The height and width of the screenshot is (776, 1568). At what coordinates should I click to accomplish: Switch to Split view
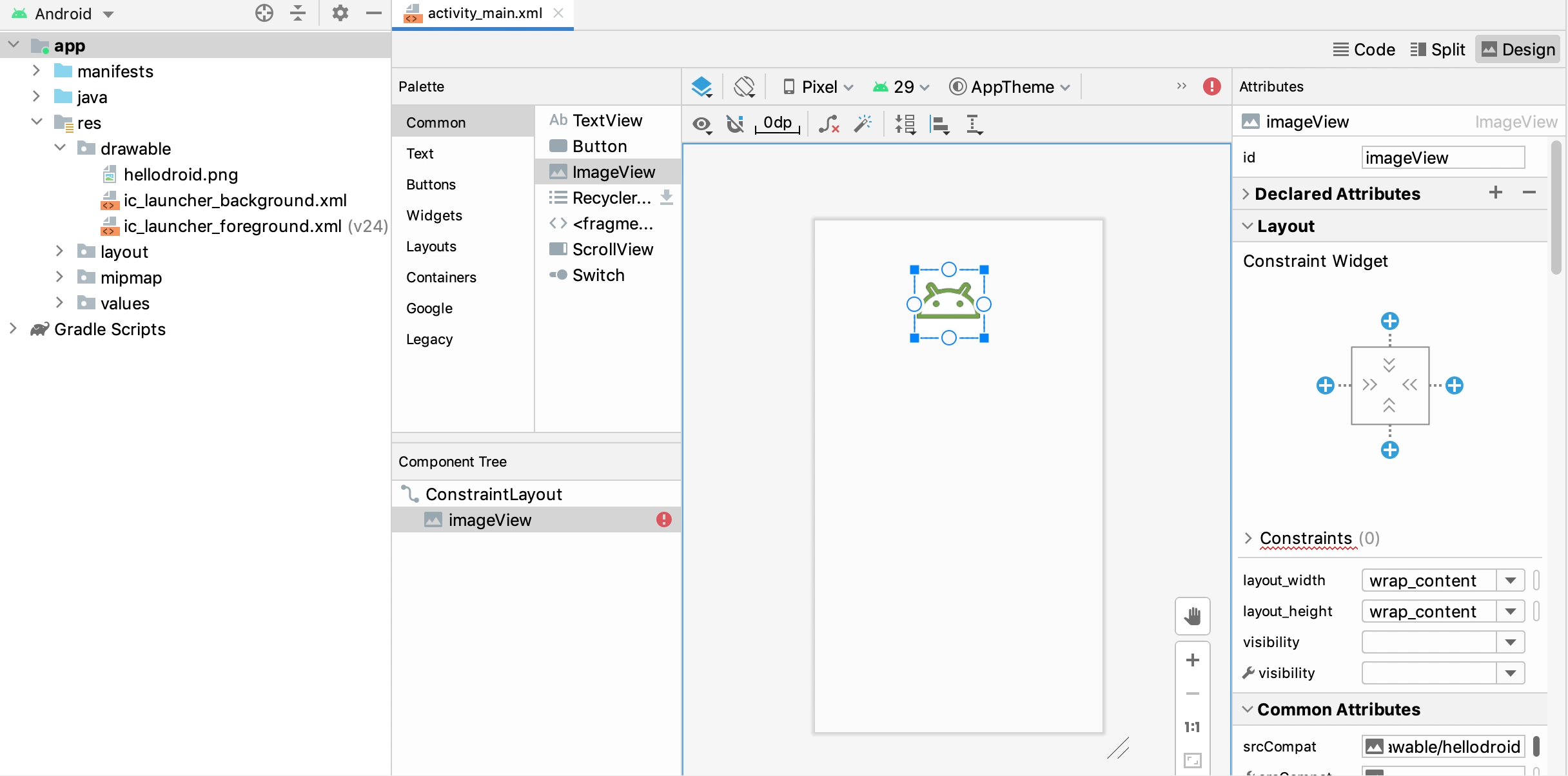[1437, 50]
